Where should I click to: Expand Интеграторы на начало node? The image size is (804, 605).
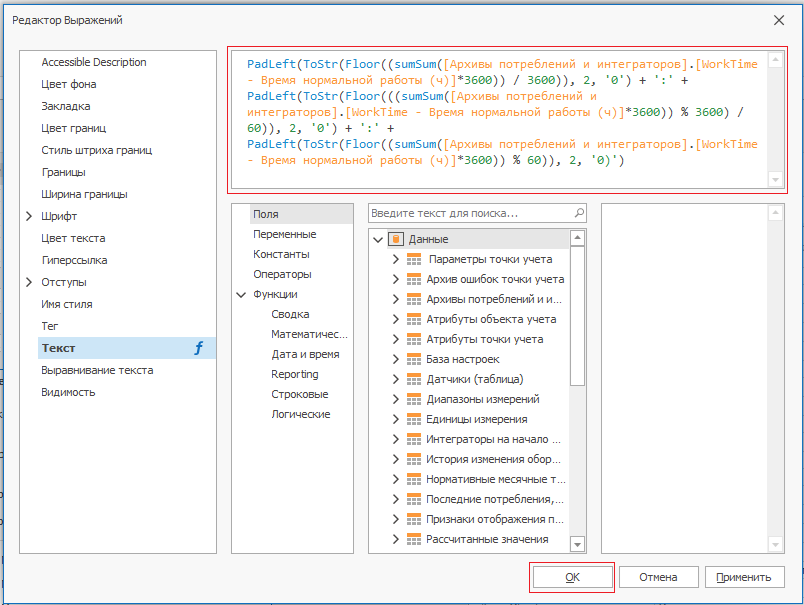(395, 439)
